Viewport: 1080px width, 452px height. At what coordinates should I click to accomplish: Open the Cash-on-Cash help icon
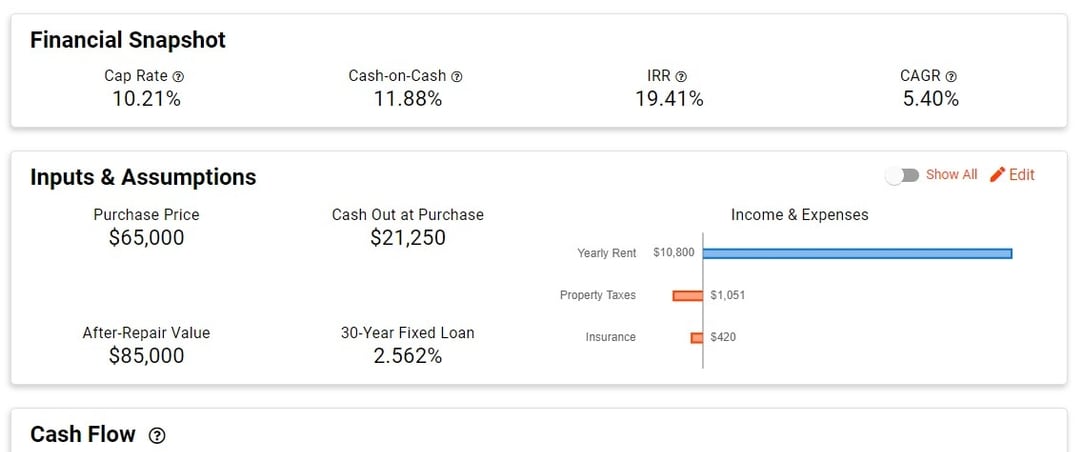tap(457, 77)
